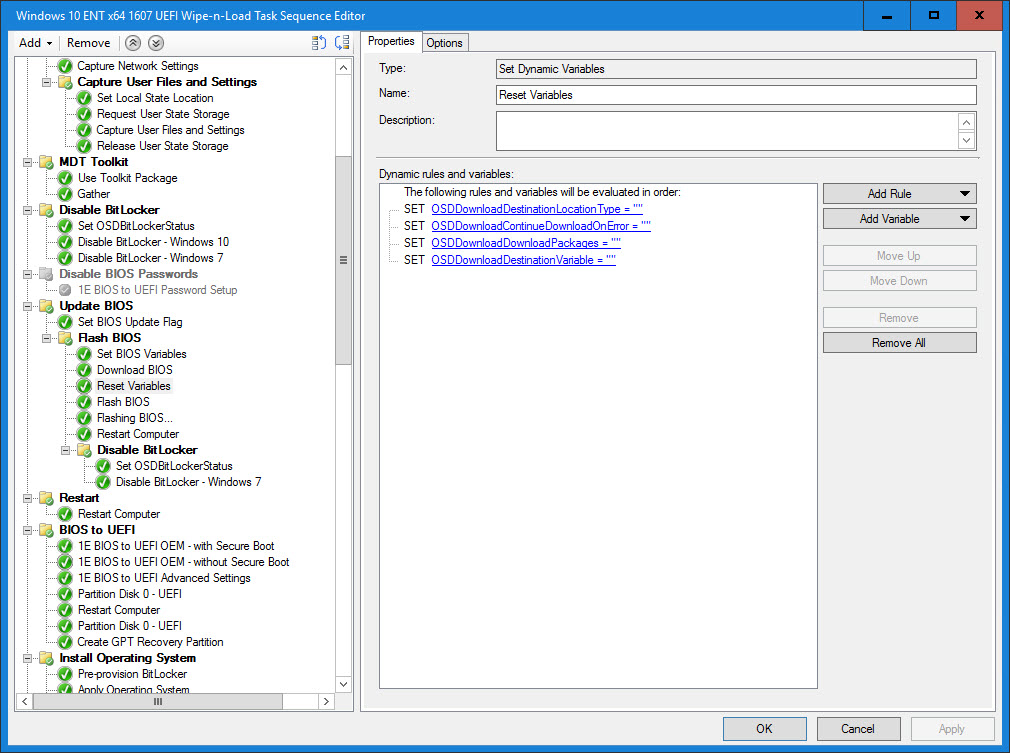Viewport: 1010px width, 753px height.
Task: Open the Add Rule dropdown button
Action: click(x=899, y=194)
